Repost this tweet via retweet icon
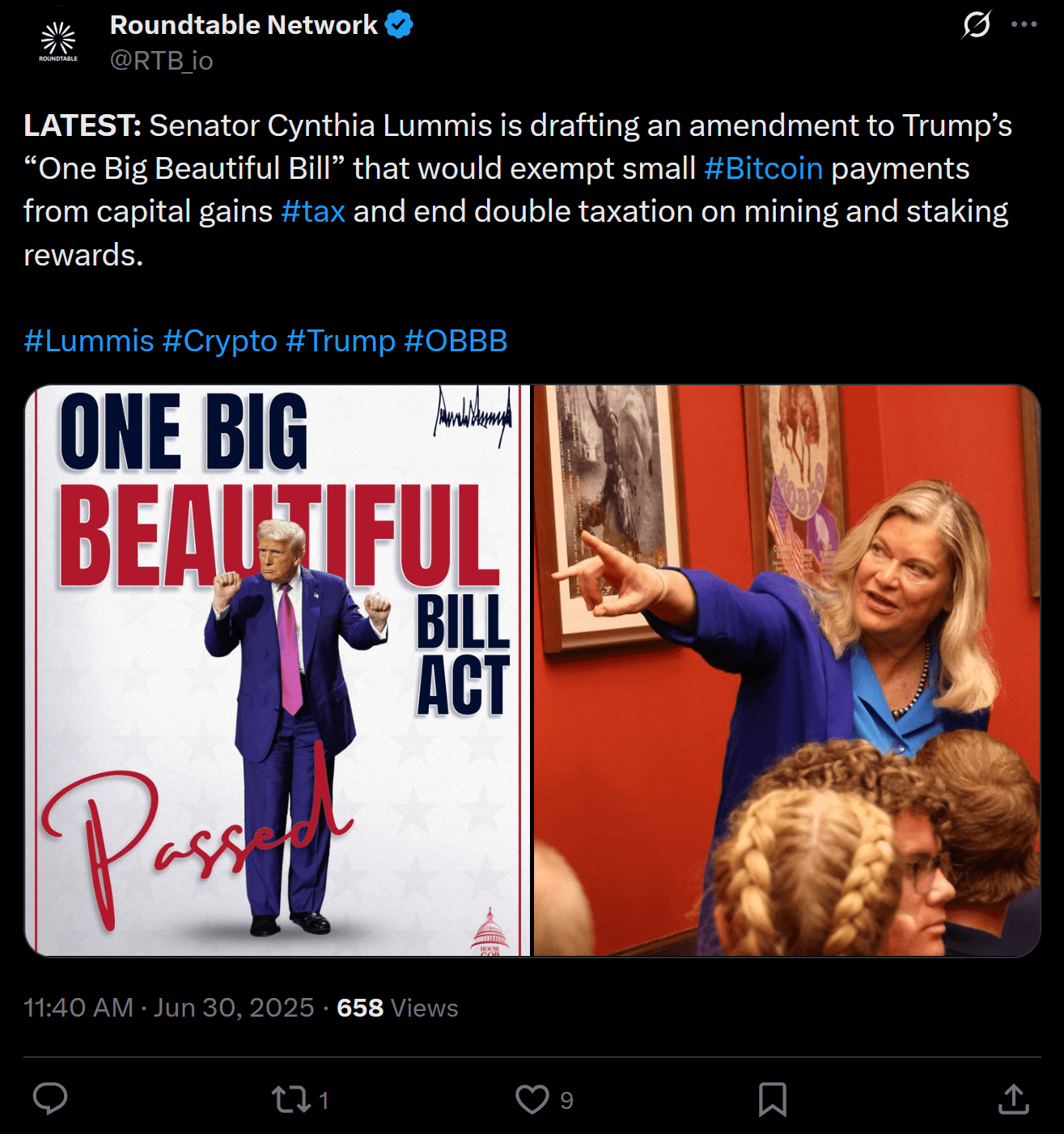 click(290, 1099)
